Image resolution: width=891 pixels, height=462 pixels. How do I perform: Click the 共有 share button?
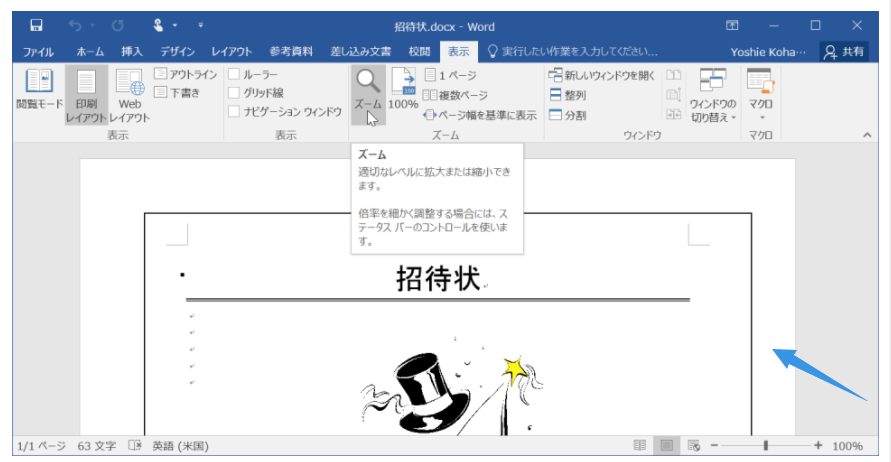(844, 52)
